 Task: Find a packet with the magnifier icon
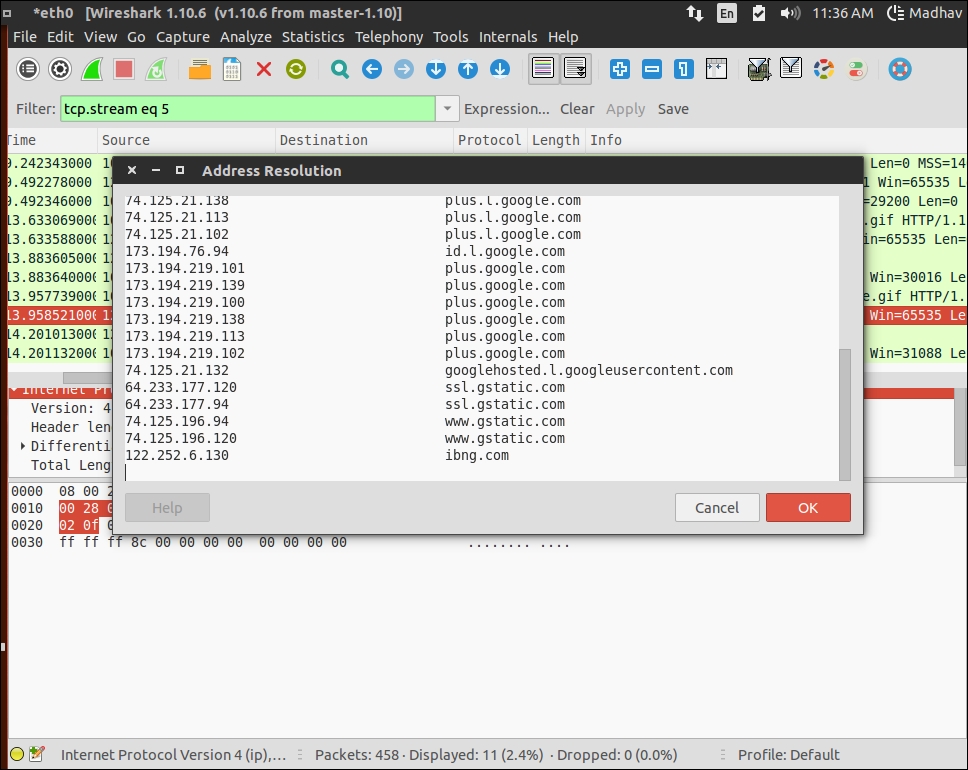340,69
